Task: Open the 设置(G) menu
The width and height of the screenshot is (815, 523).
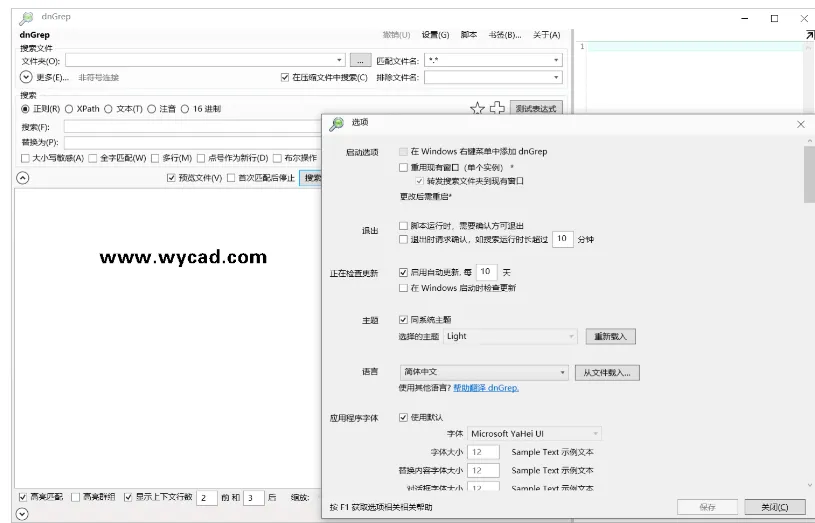Action: click(435, 35)
